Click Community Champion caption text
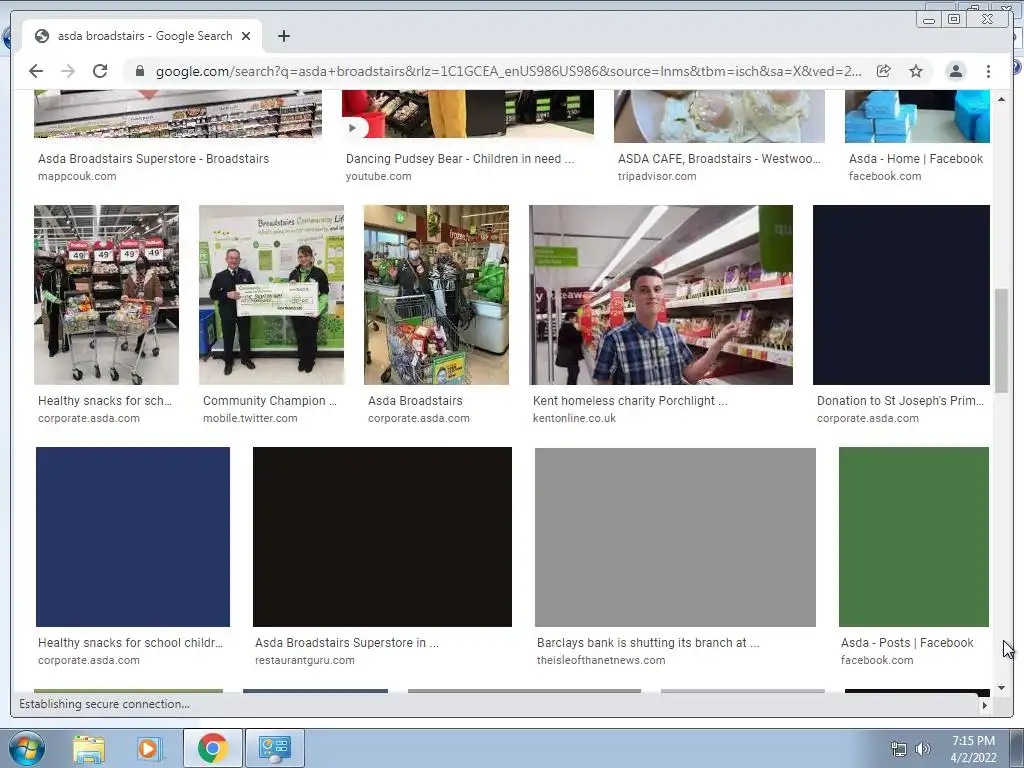The height and width of the screenshot is (768, 1024). (270, 401)
